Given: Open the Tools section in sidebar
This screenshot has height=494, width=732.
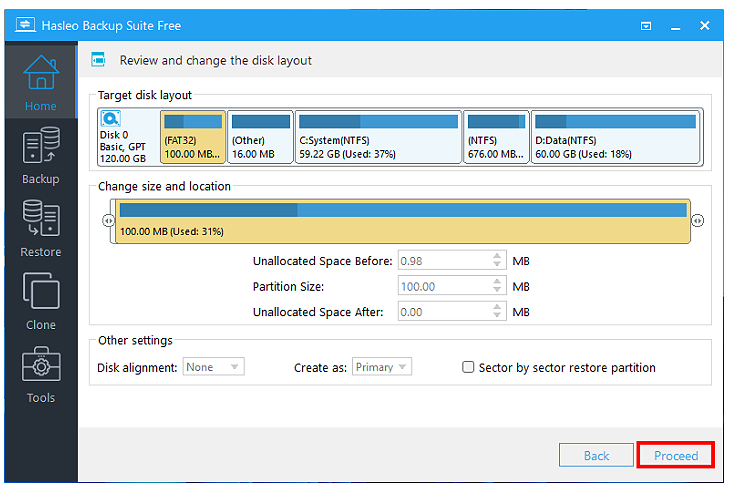Looking at the screenshot, I should pyautogui.click(x=41, y=374).
